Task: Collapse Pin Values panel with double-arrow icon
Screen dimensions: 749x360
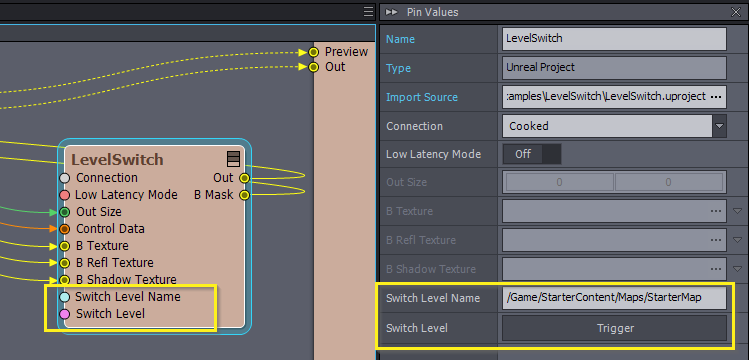Action: click(x=392, y=12)
